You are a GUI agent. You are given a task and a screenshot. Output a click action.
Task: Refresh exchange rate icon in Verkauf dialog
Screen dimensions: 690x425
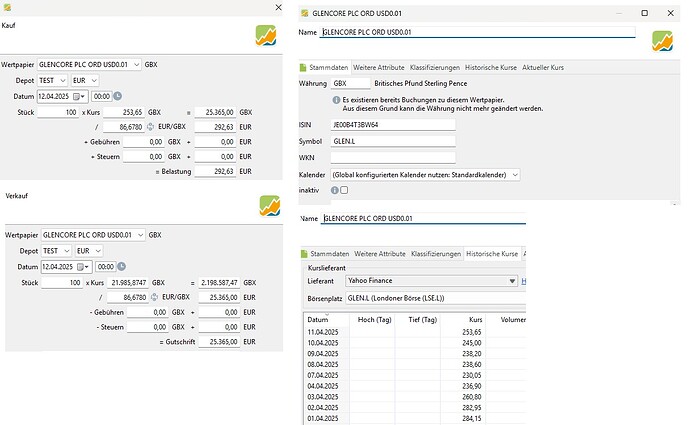pyautogui.click(x=154, y=297)
